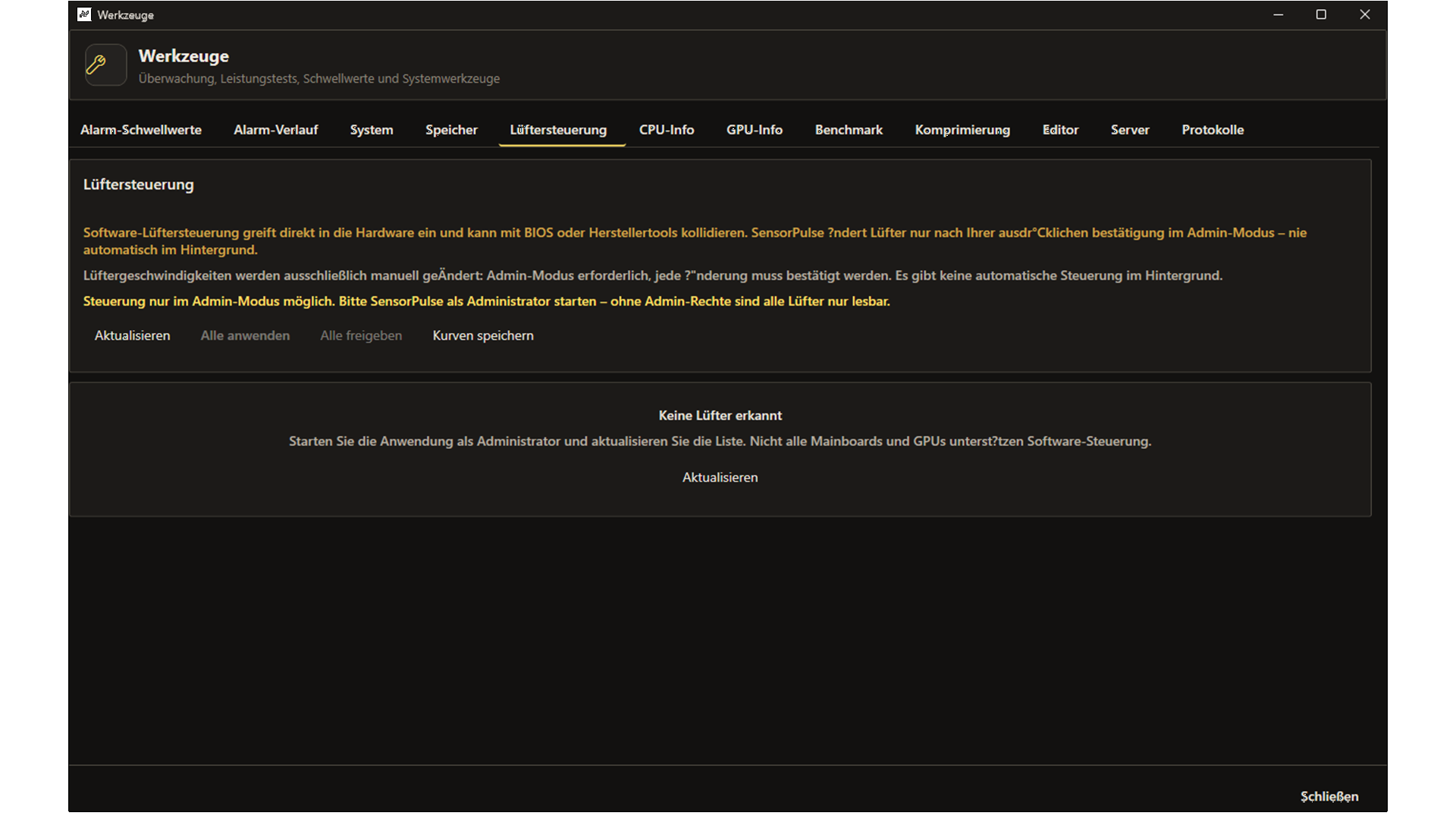This screenshot has height=819, width=1456.
Task: Select the System tab
Action: click(x=372, y=130)
